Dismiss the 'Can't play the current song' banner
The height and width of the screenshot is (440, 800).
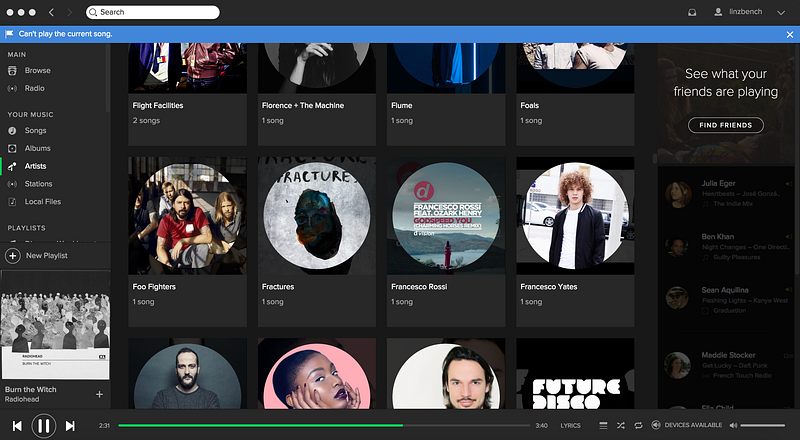(x=790, y=35)
